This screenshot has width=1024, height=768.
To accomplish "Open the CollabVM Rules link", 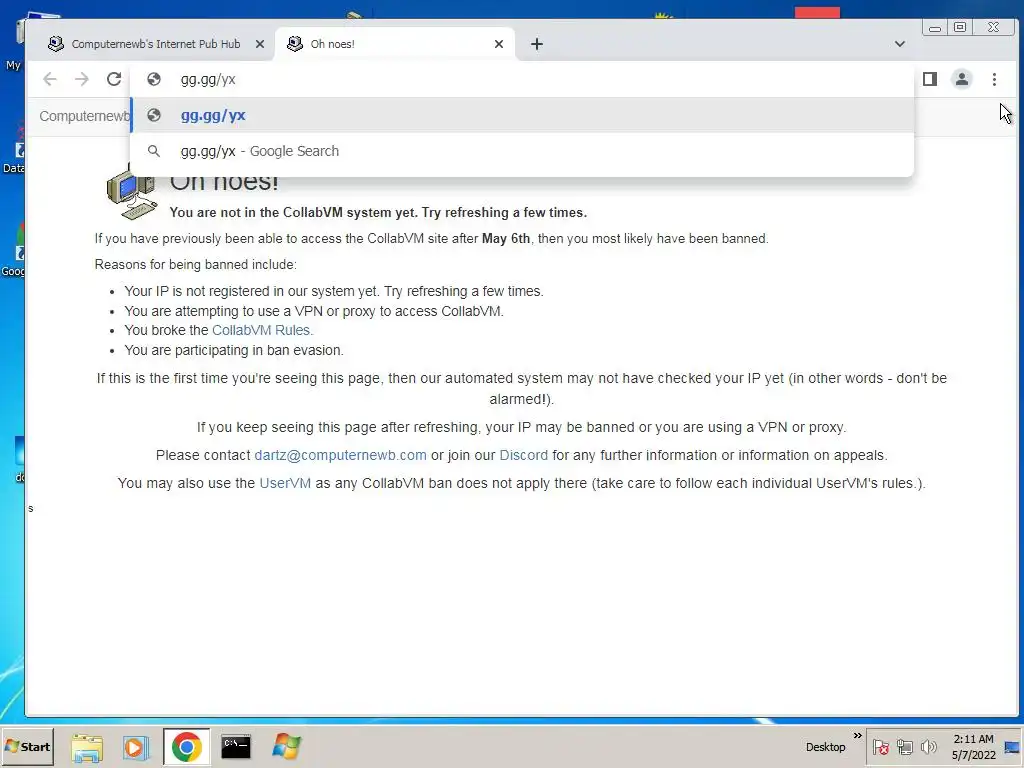I will point(263,330).
